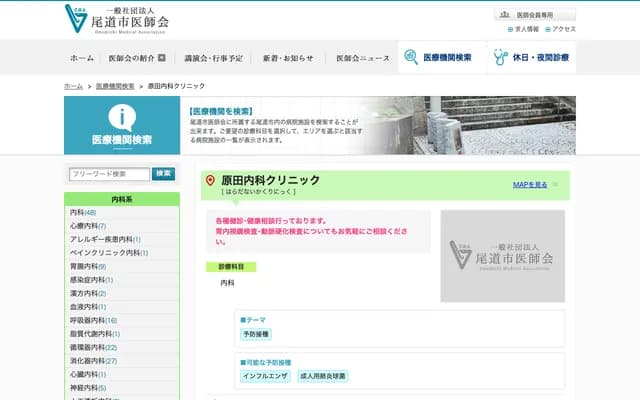Select ペインクリニック内科(1) in sidebar
The width and height of the screenshot is (640, 400).
tap(109, 253)
